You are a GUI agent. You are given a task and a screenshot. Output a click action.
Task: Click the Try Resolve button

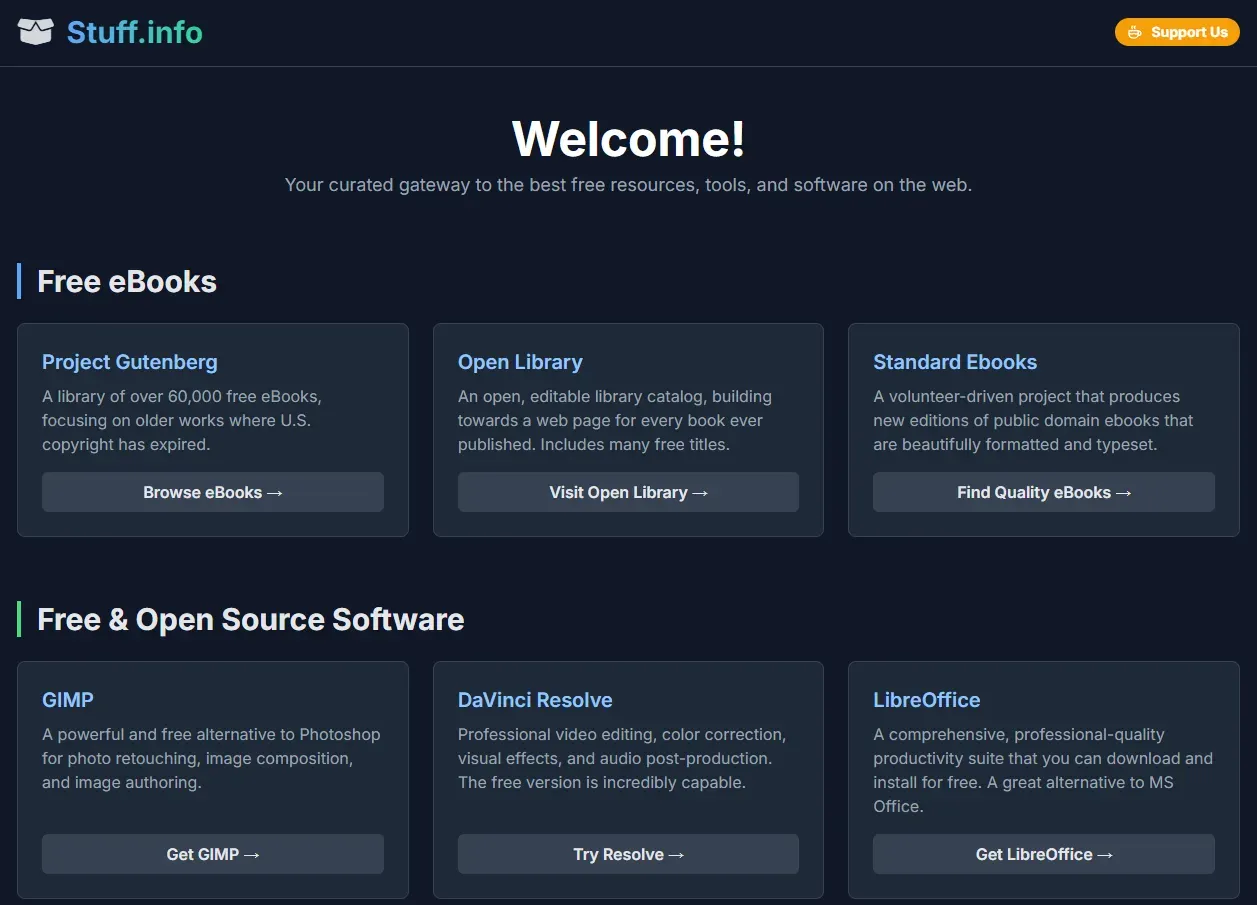coord(628,854)
